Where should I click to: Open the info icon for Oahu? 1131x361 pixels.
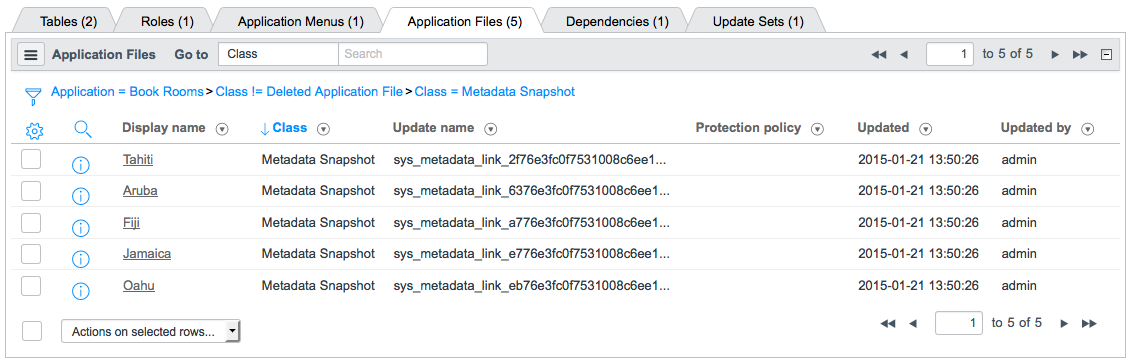81,291
